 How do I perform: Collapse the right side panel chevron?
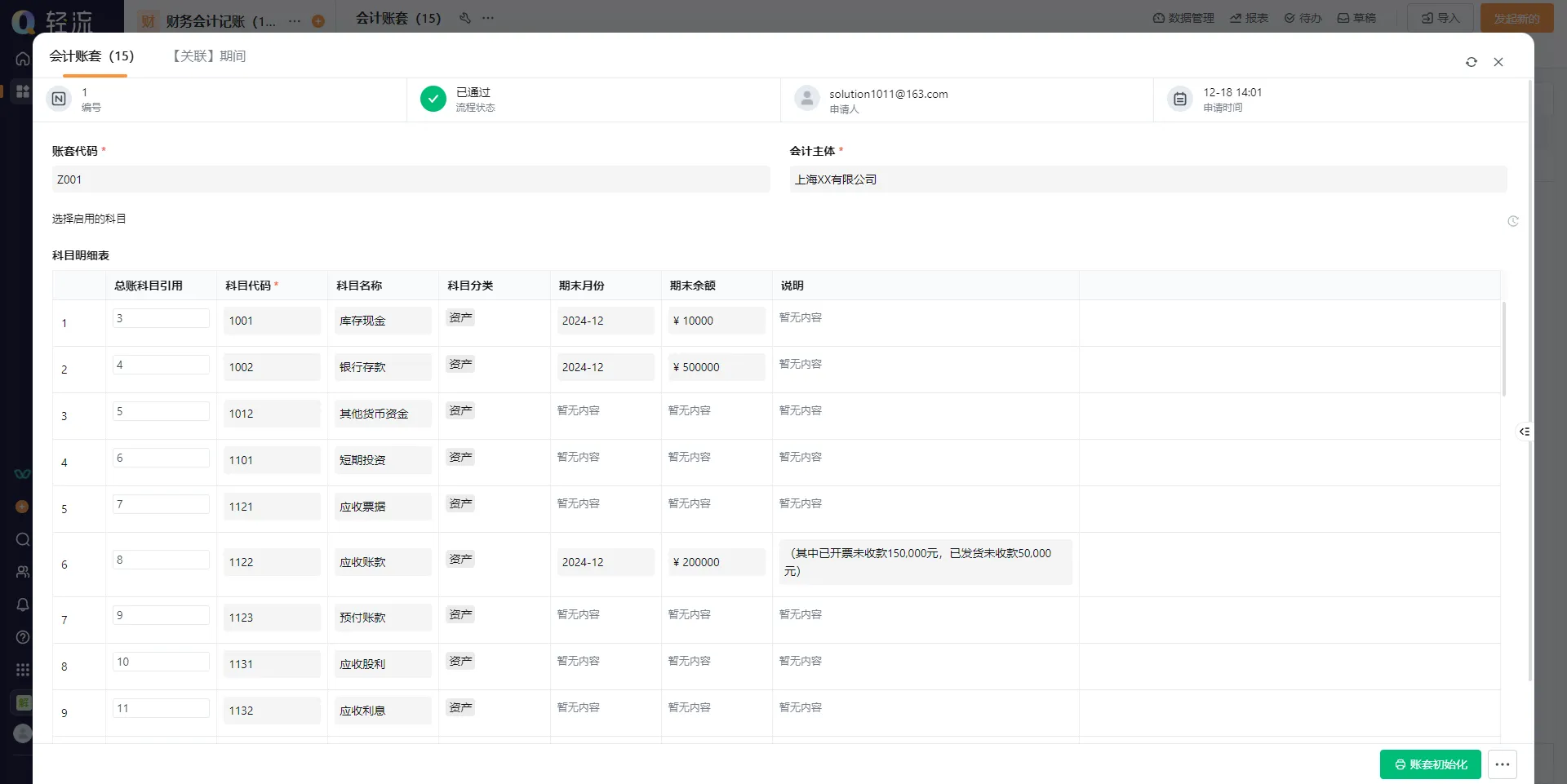click(1524, 432)
